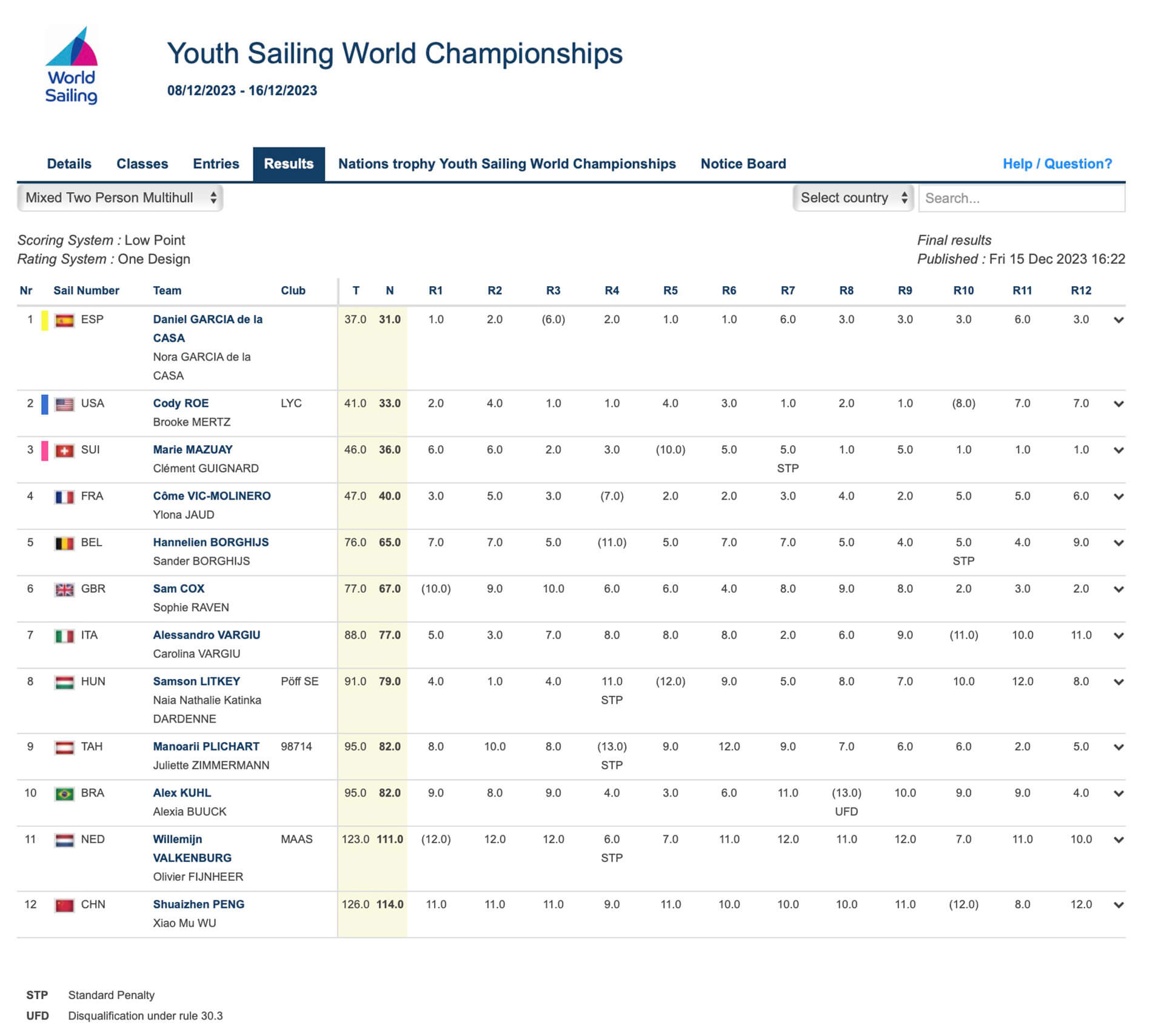Open the Select country dropdown
1164x1036 pixels.
[853, 198]
